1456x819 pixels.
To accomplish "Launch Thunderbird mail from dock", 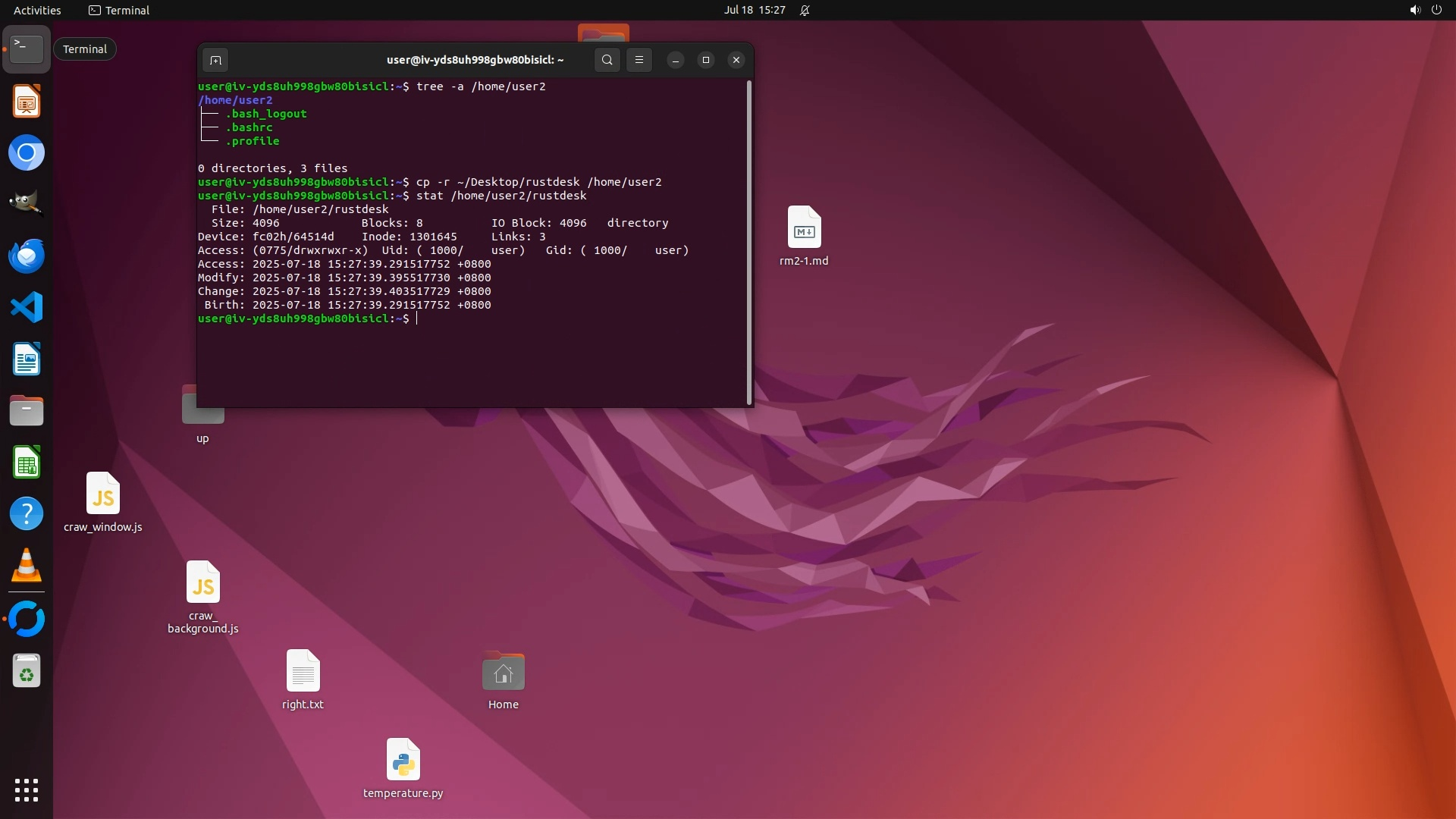I will pos(27,256).
